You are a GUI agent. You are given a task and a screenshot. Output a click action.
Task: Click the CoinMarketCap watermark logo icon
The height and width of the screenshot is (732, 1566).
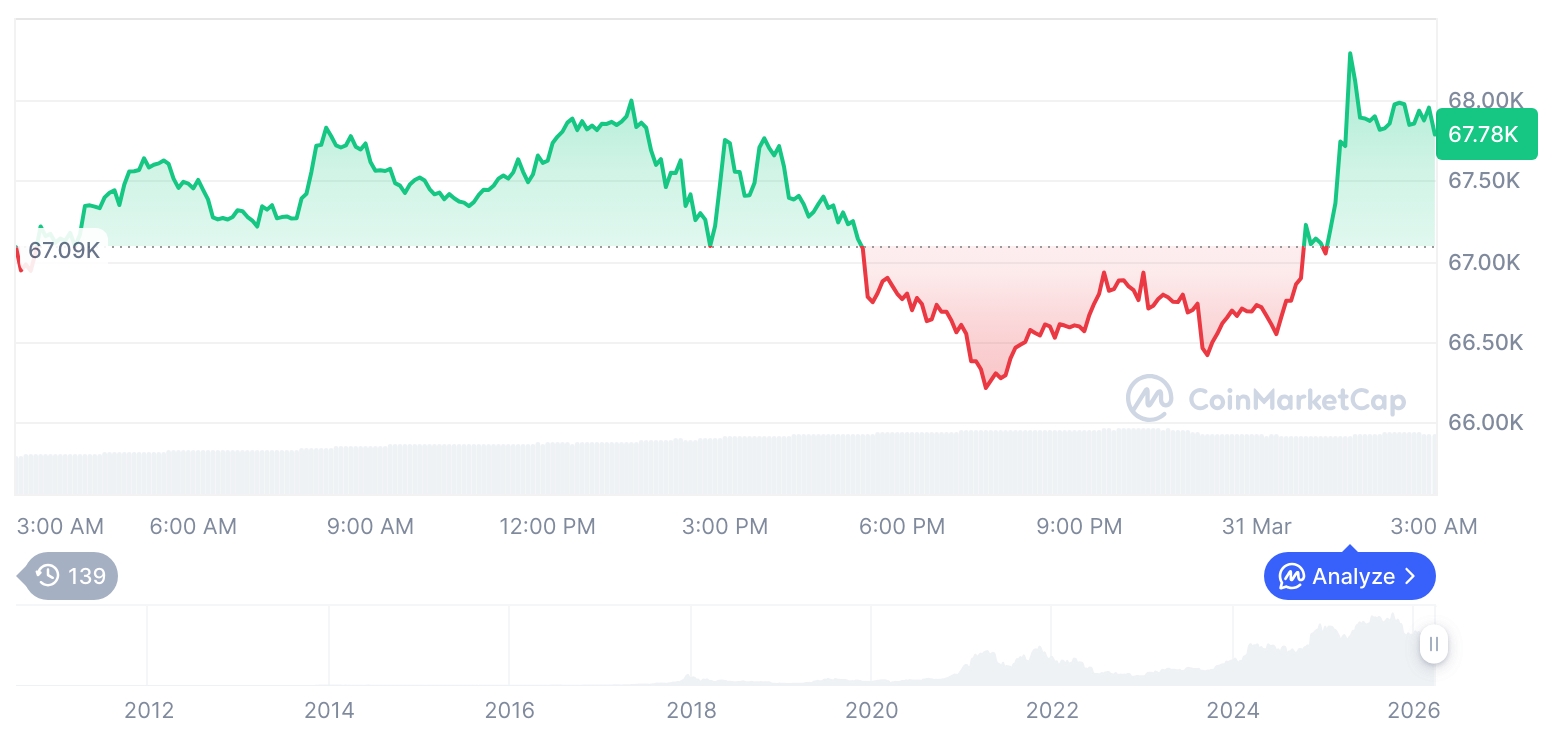1150,399
